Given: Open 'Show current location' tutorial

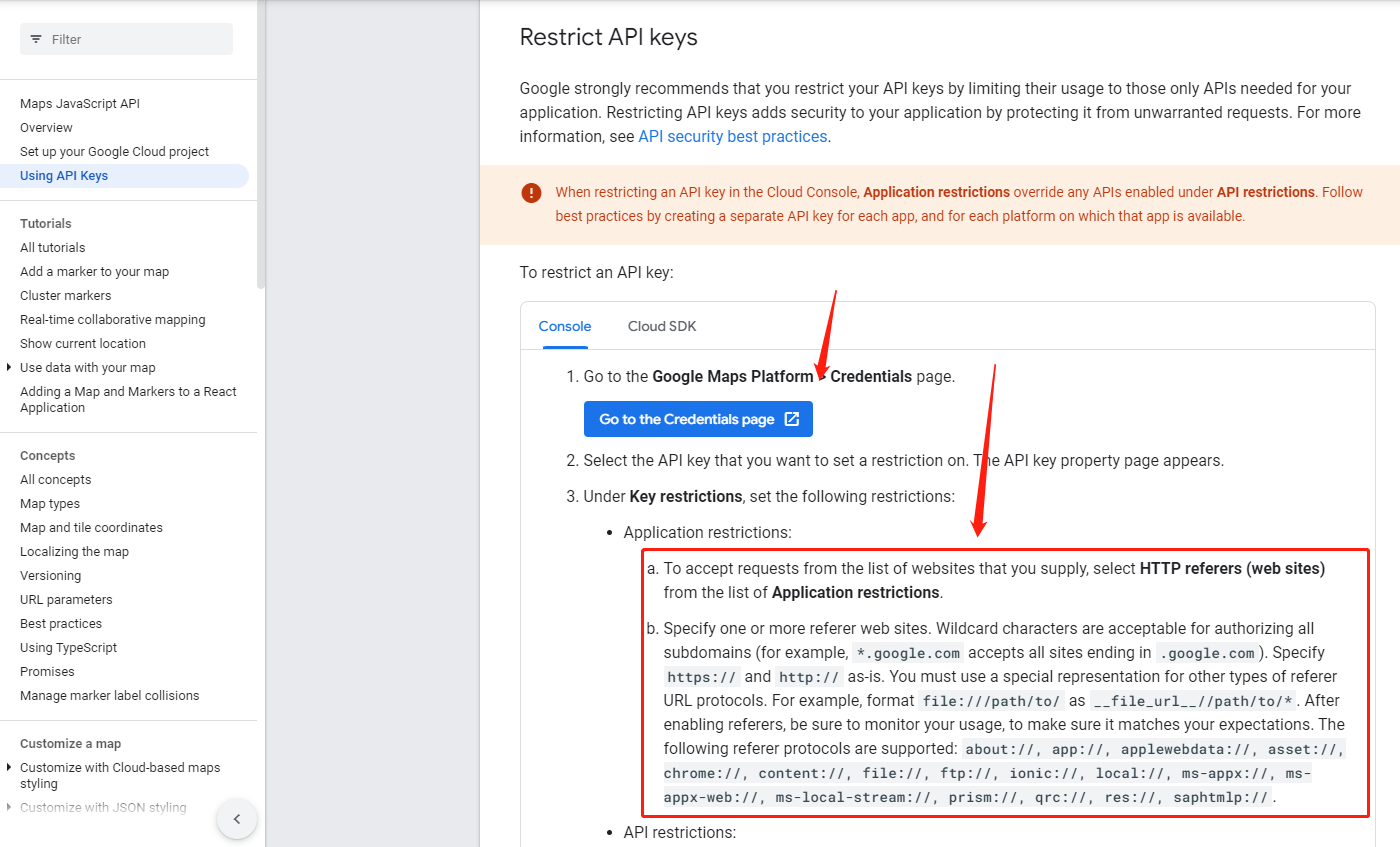Looking at the screenshot, I should (83, 343).
